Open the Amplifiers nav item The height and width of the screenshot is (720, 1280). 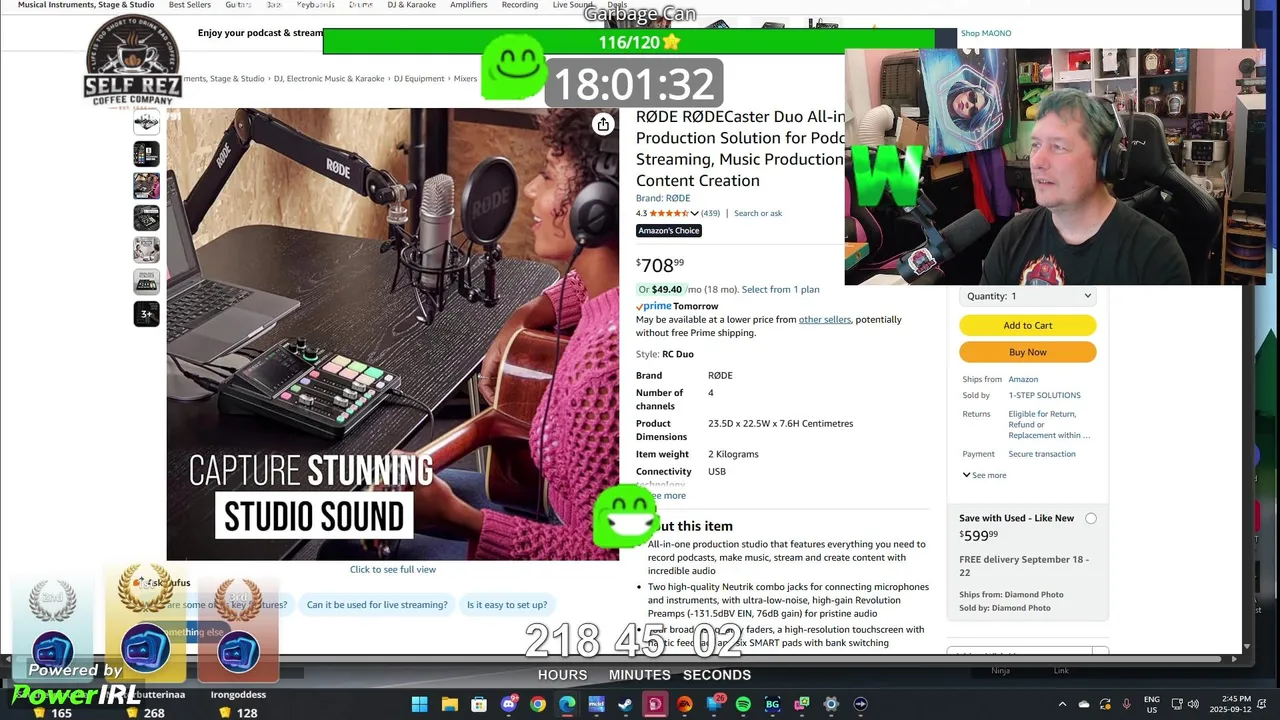469,5
